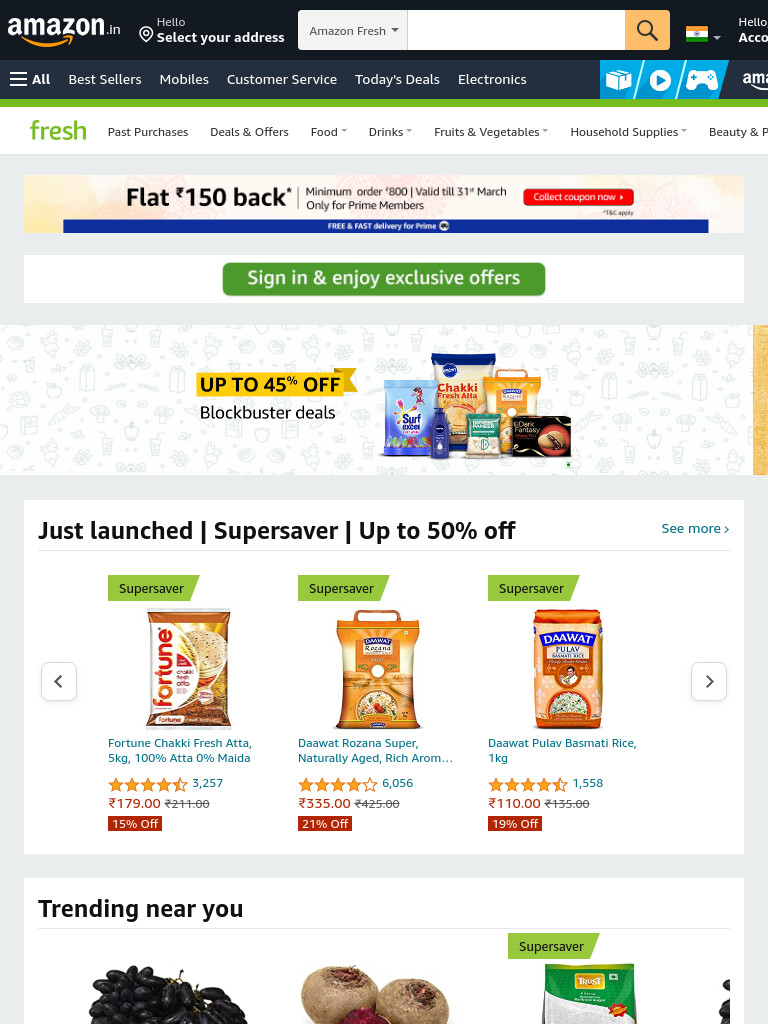
Task: Open the All hamburger menu
Action: 30,79
